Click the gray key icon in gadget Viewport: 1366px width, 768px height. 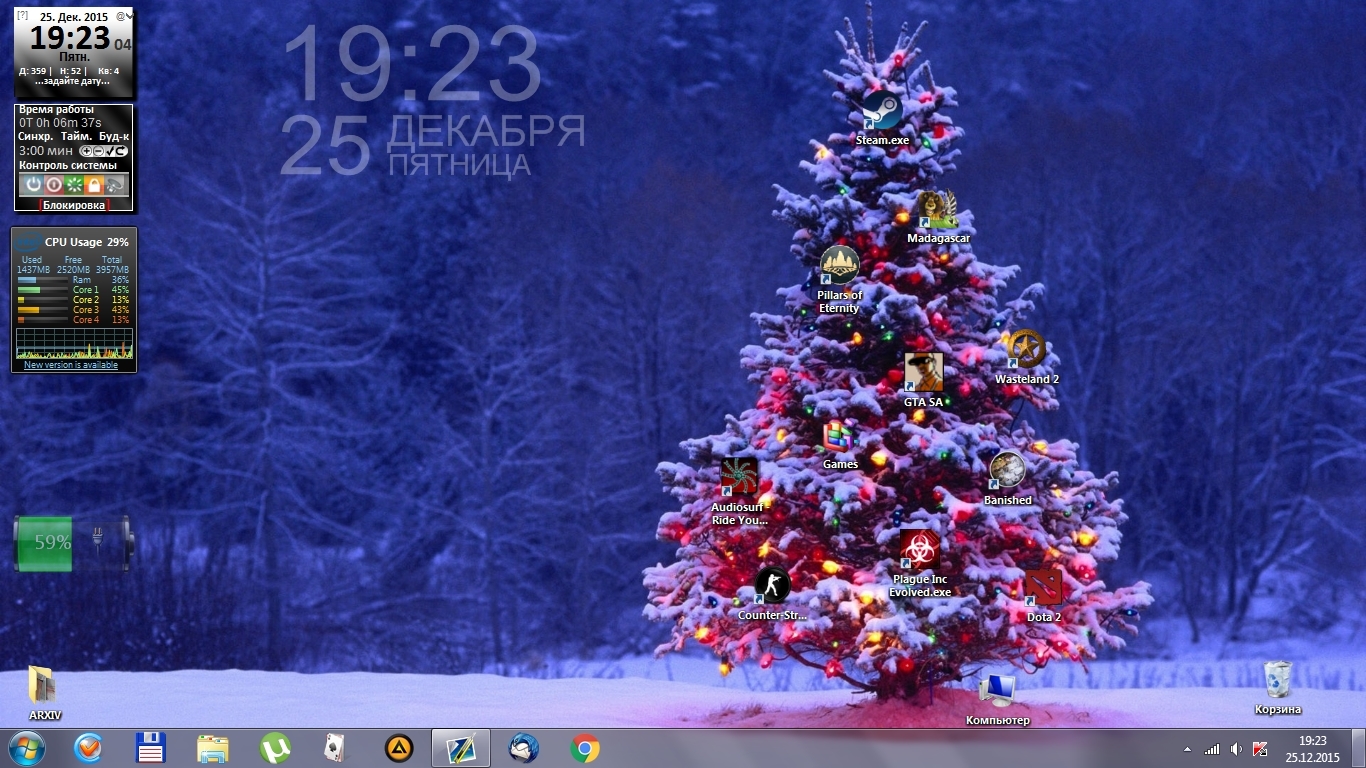coord(115,185)
